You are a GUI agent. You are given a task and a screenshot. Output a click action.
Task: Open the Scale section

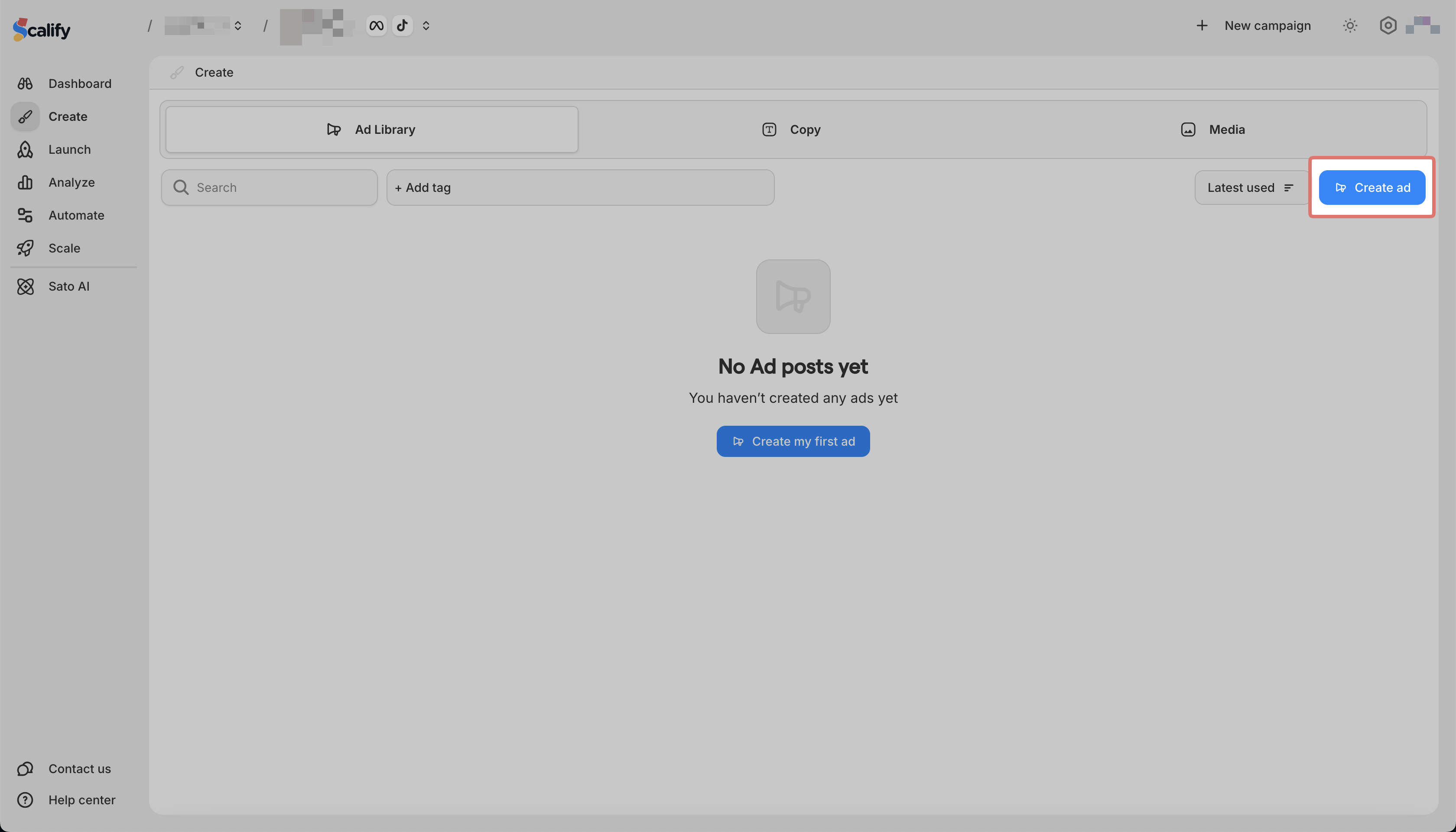64,248
